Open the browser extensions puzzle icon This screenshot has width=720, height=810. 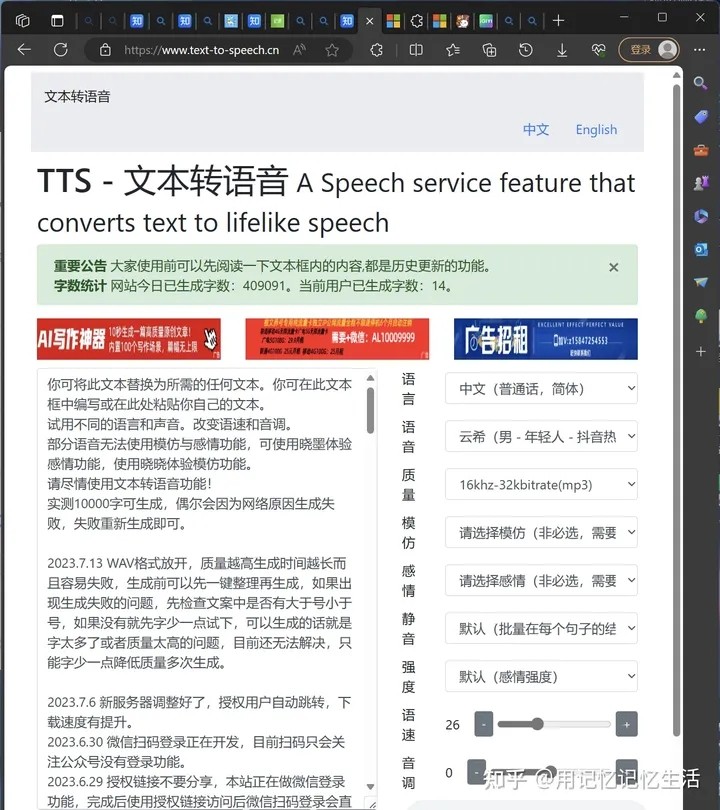(x=377, y=50)
